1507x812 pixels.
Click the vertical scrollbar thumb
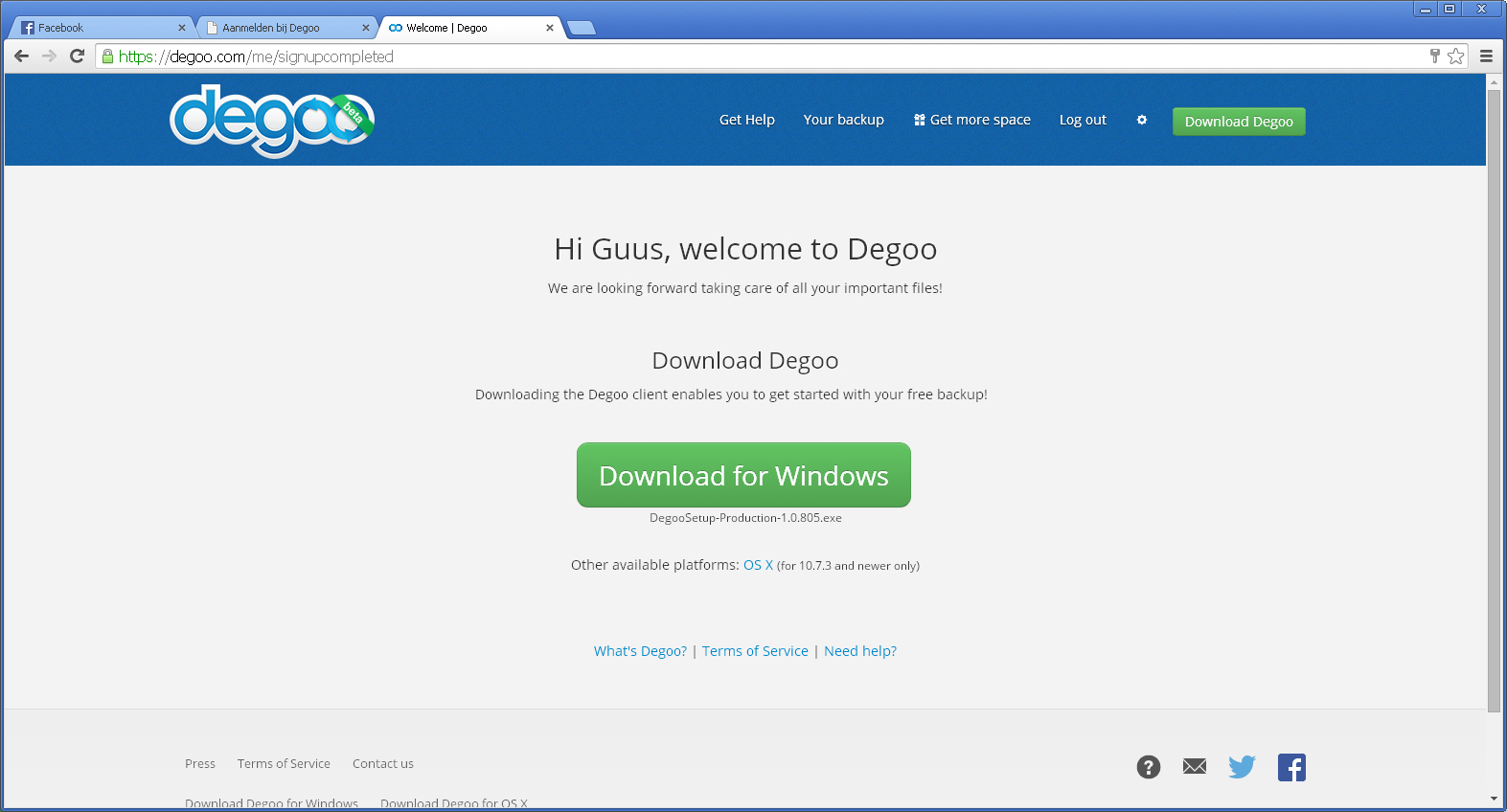[x=1494, y=400]
